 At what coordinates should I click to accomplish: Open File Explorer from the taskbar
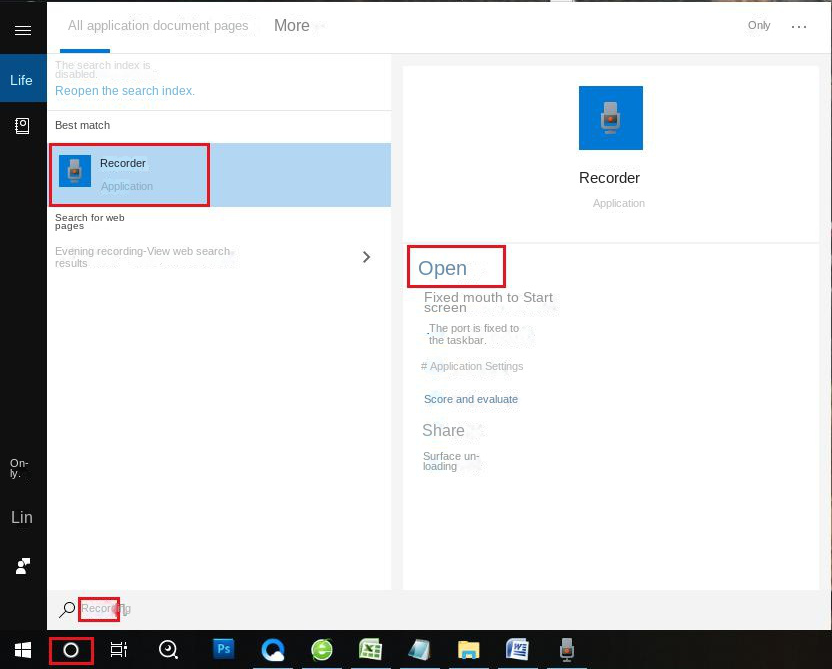tap(469, 650)
